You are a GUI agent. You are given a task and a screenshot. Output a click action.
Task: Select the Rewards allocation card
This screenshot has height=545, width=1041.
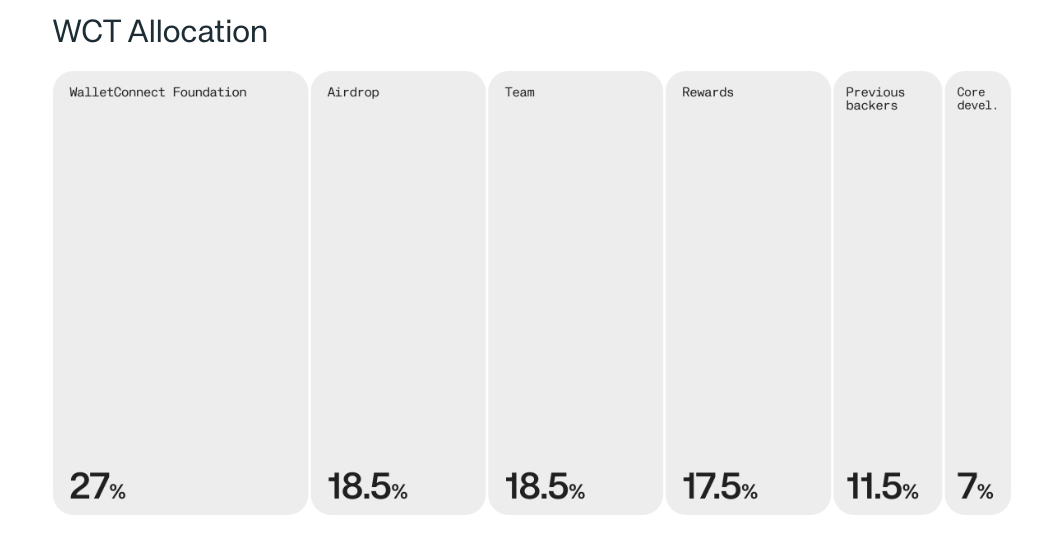748,293
